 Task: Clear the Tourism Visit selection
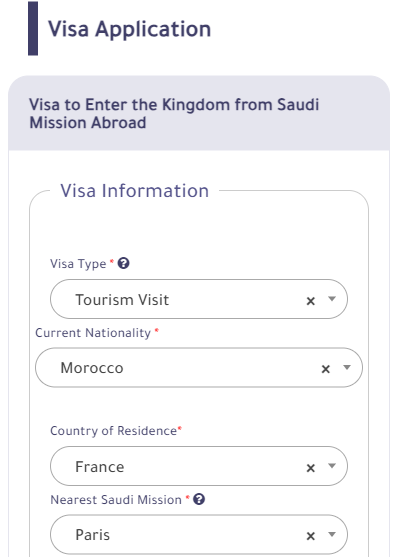point(311,301)
